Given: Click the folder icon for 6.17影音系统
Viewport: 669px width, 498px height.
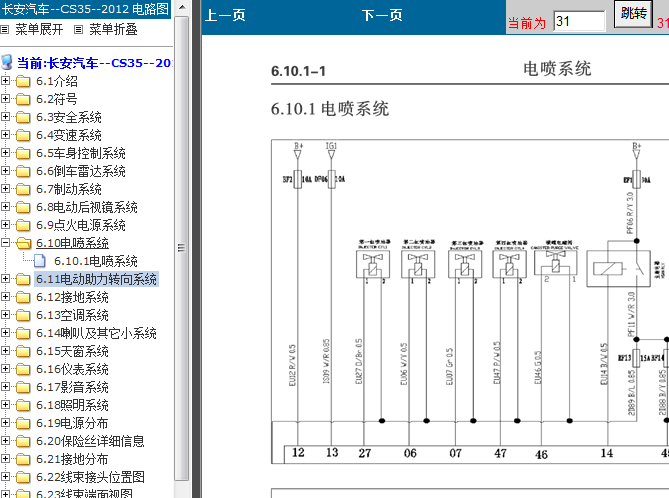Looking at the screenshot, I should (x=23, y=387).
